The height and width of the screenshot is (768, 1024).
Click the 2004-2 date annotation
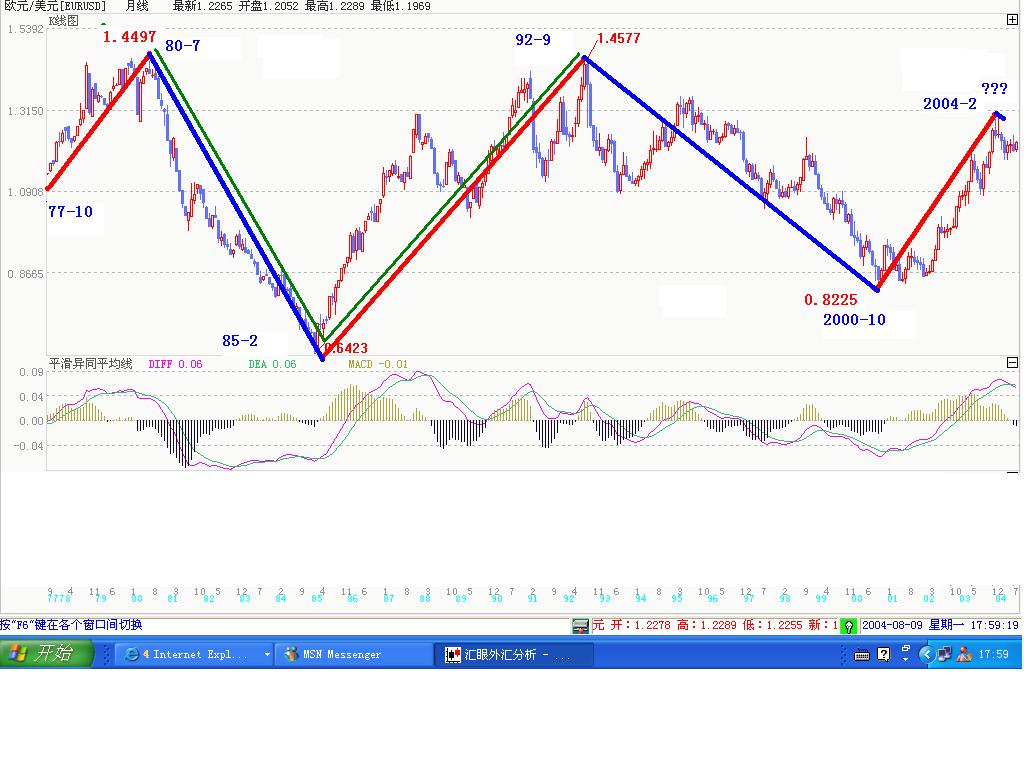coord(950,104)
